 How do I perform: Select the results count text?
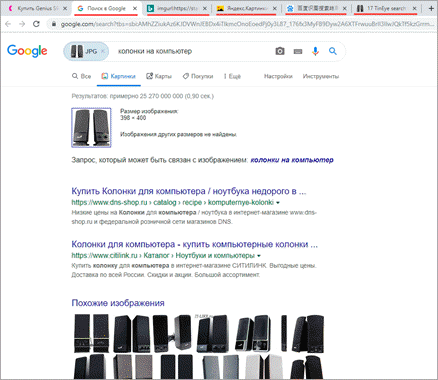pyautogui.click(x=142, y=96)
